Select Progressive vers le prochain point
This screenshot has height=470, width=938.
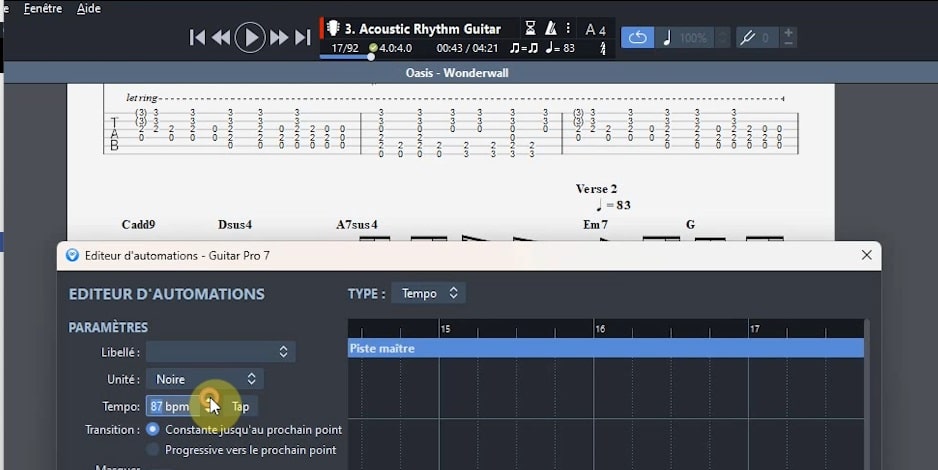click(x=153, y=450)
